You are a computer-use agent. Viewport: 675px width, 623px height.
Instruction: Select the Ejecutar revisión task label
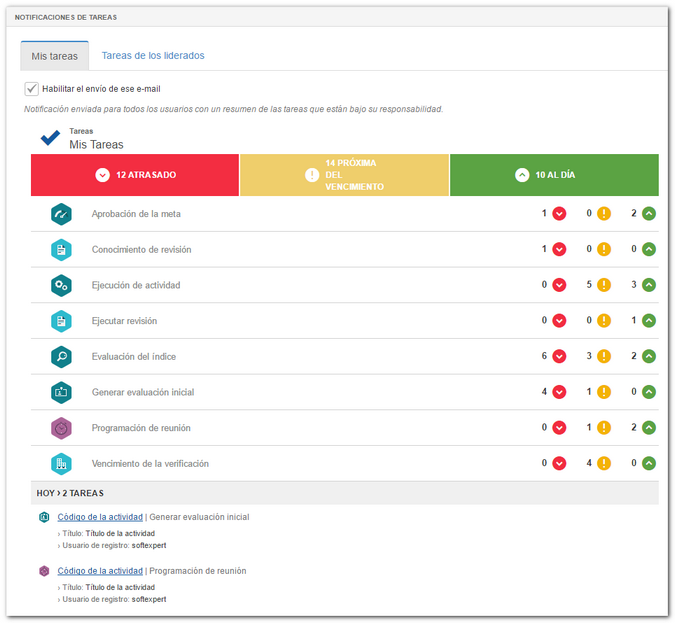(x=124, y=321)
